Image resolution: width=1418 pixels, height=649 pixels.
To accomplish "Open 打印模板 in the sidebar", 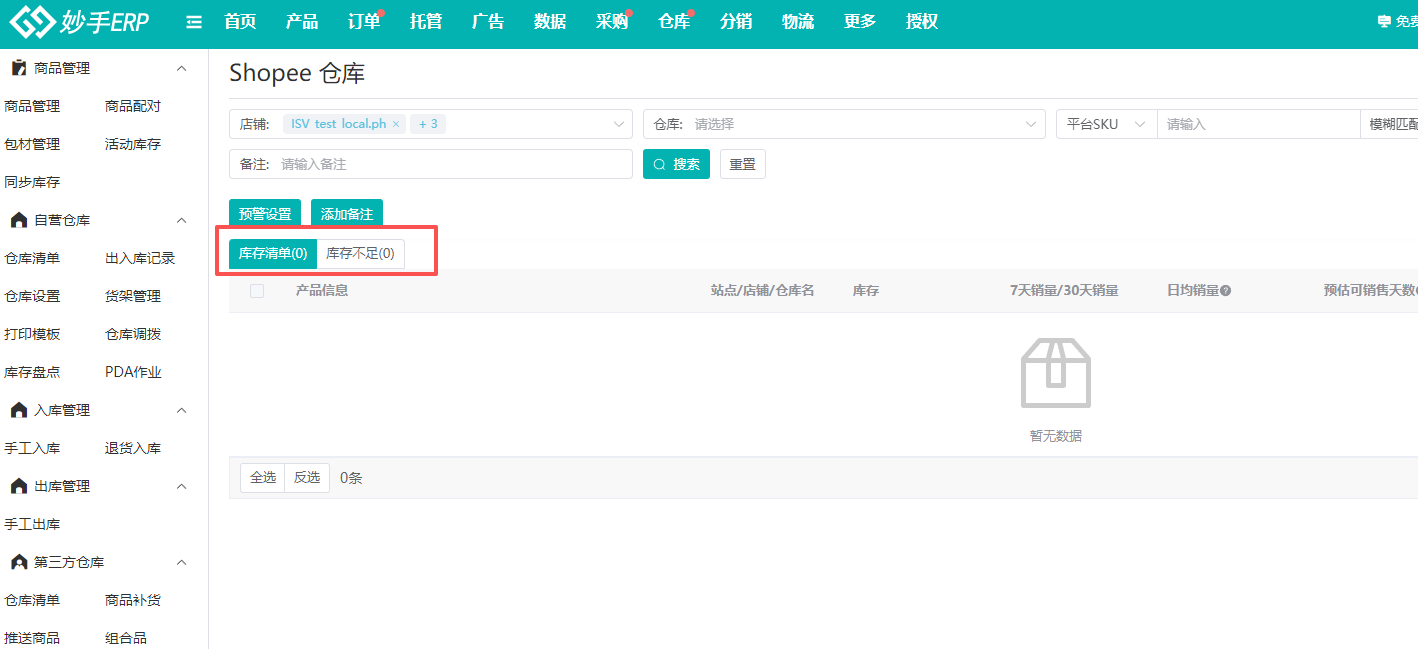I will pyautogui.click(x=32, y=334).
